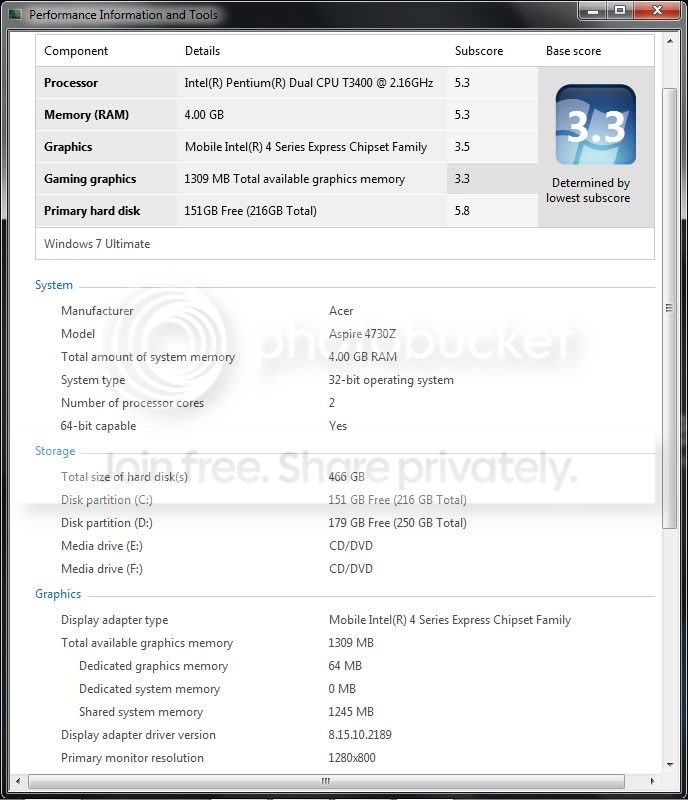688x800 pixels.
Task: Click the 4.00 GB memory details cell
Action: pos(204,115)
